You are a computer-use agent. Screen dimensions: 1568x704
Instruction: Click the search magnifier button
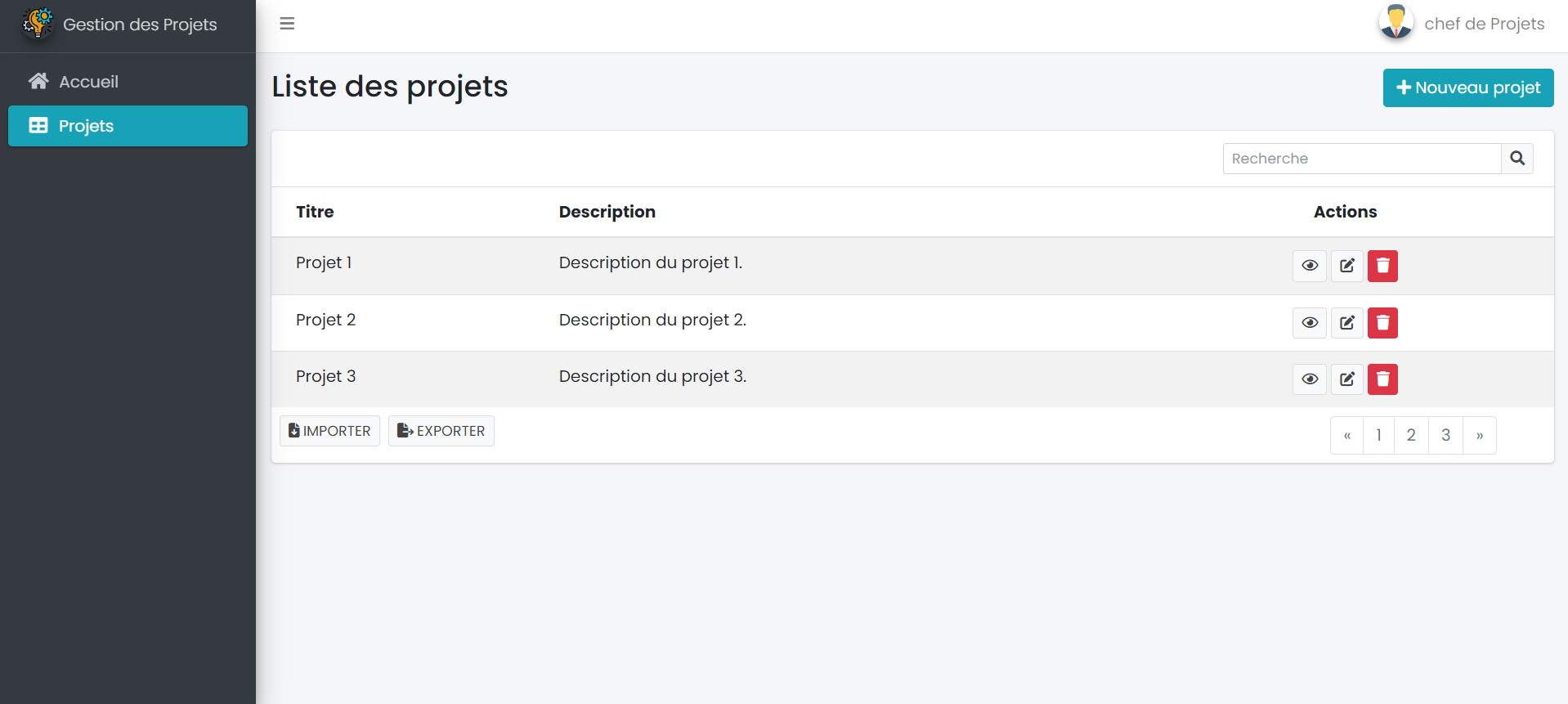(1517, 159)
